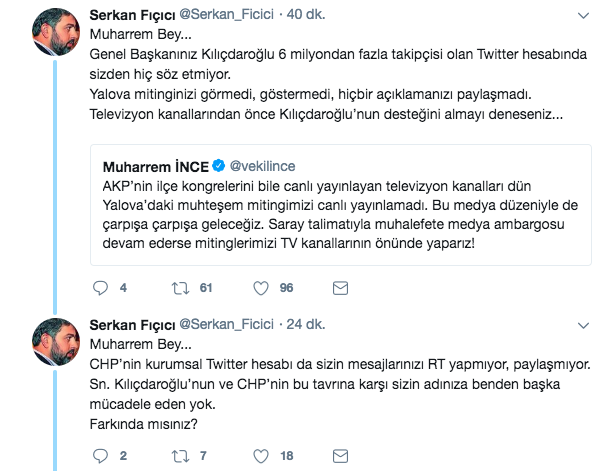
Task: Like the first tweet with 96 likes
Action: tap(261, 287)
